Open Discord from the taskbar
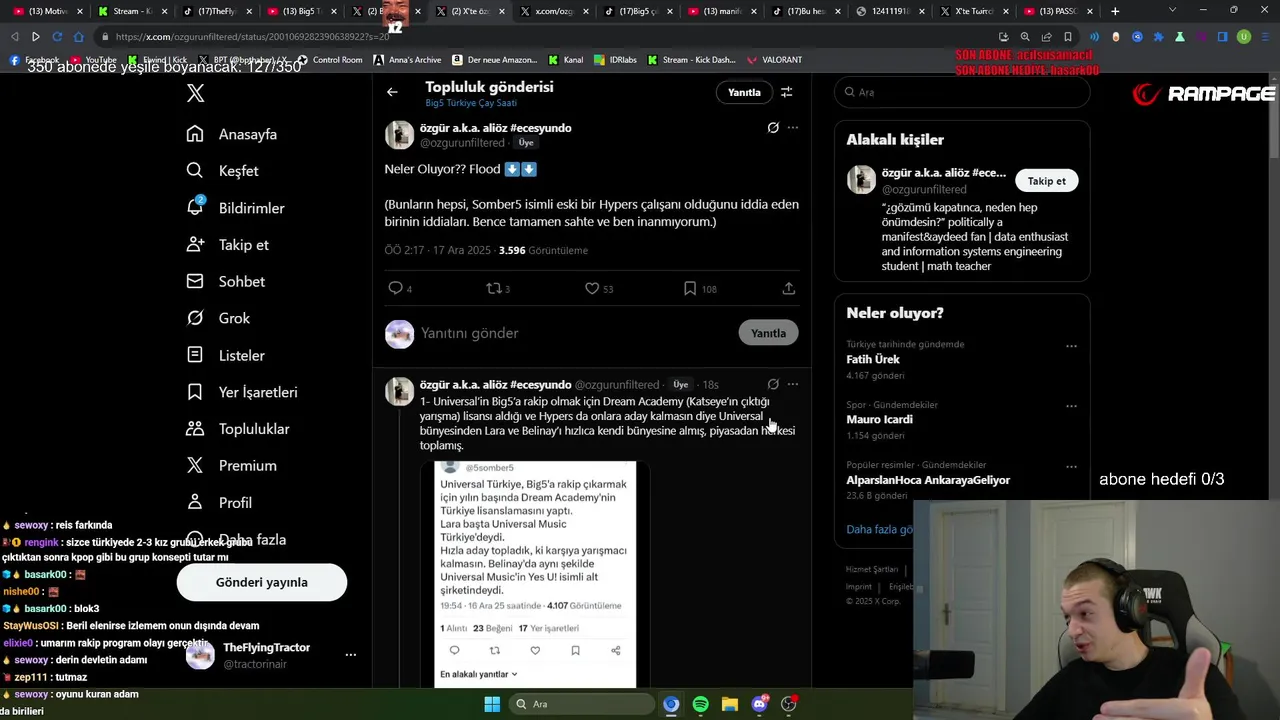This screenshot has height=720, width=1280. (x=759, y=704)
